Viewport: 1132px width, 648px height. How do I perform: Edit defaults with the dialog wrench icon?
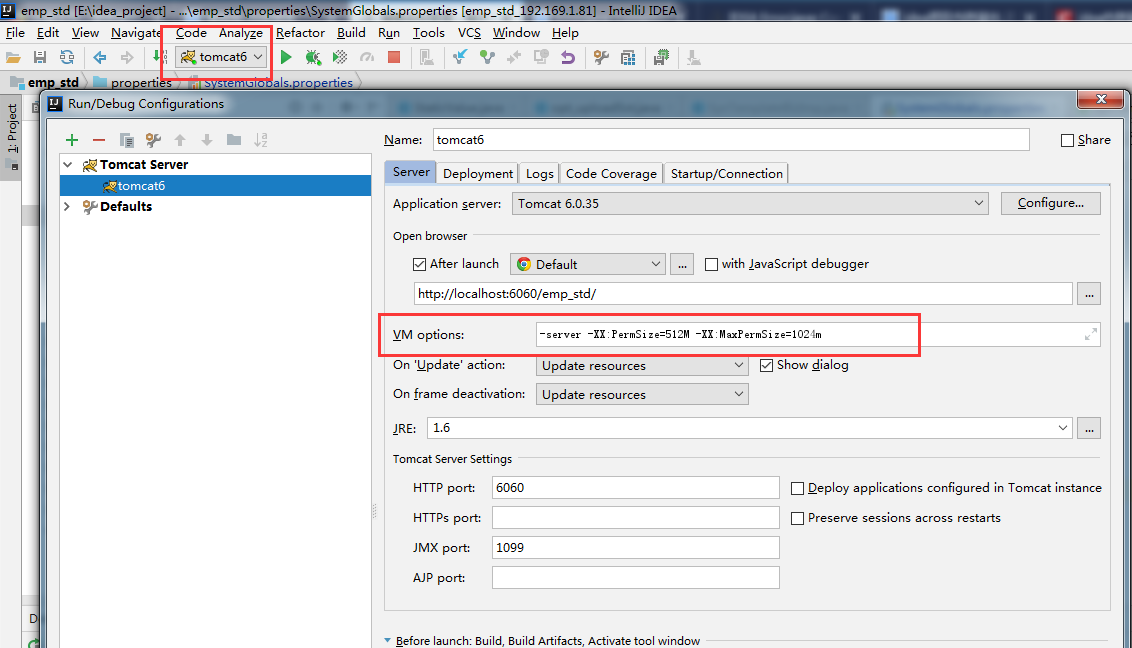[x=153, y=140]
